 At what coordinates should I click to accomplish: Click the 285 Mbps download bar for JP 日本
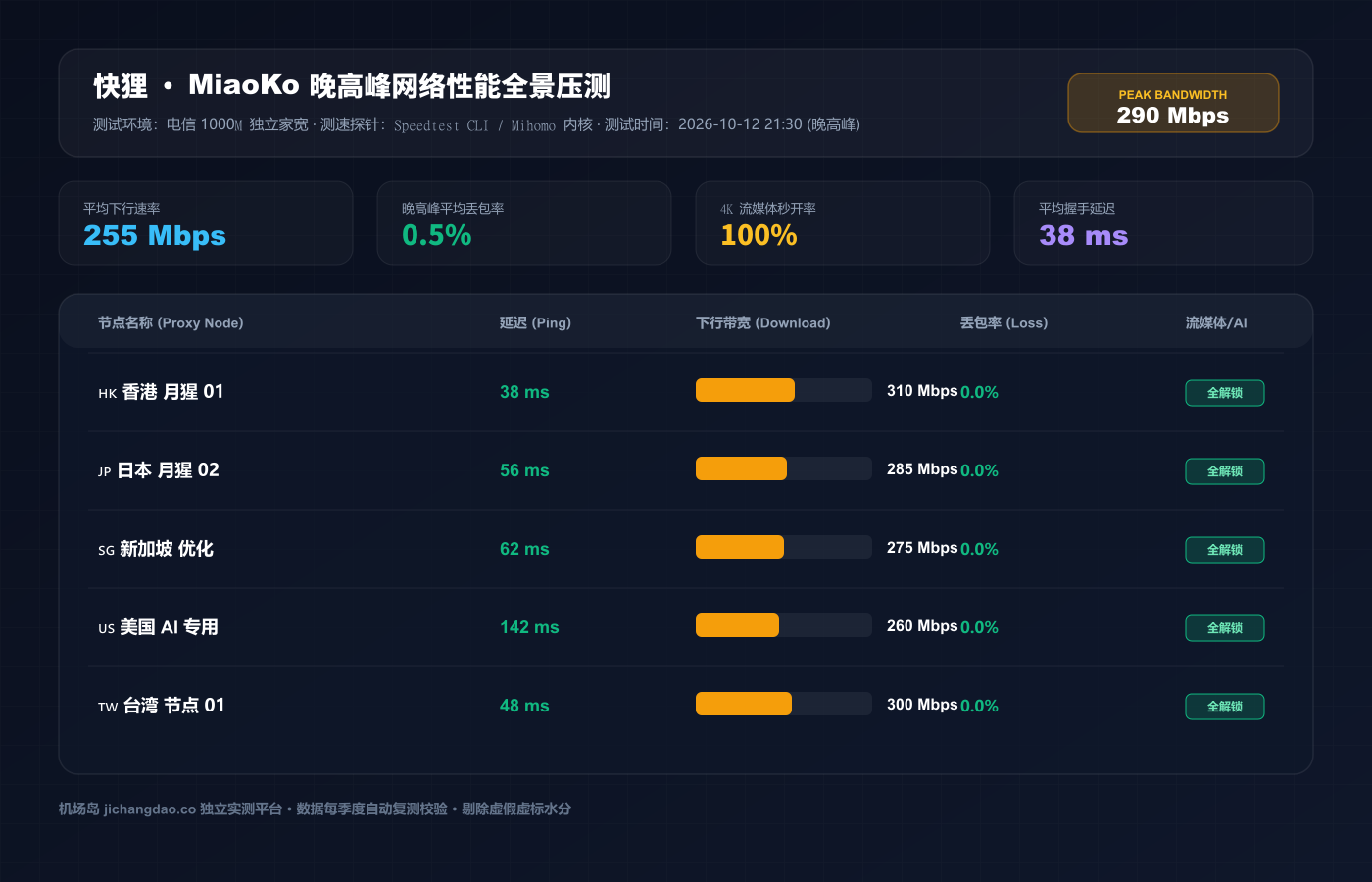[784, 468]
